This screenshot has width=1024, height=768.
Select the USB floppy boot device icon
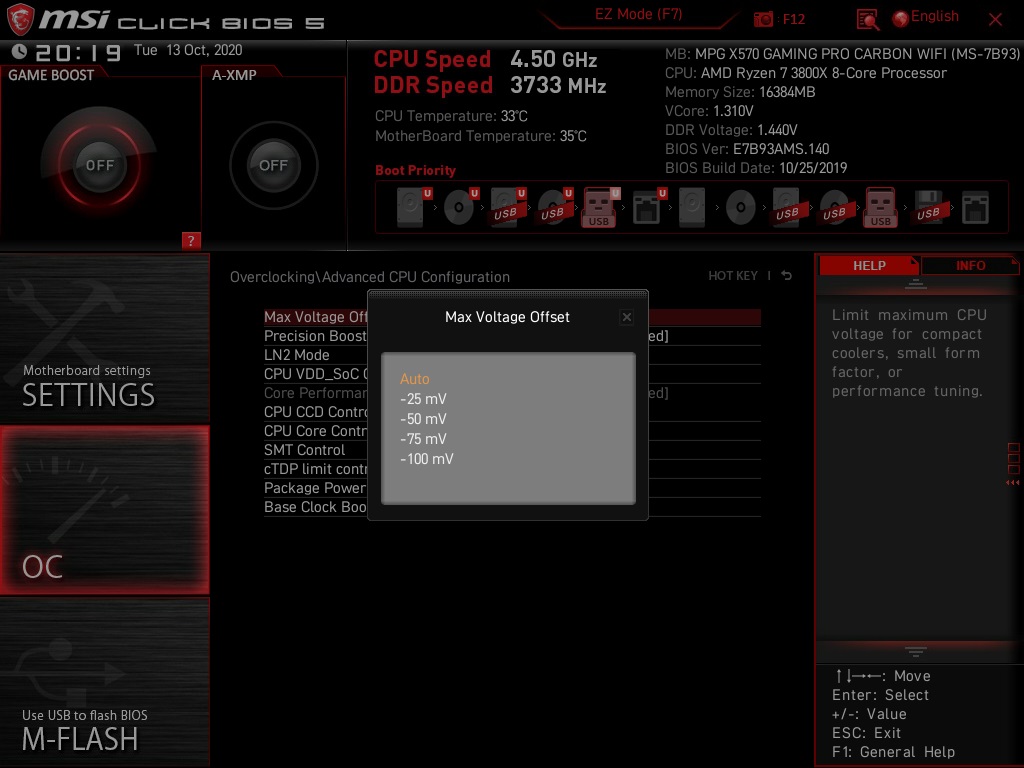click(x=928, y=207)
